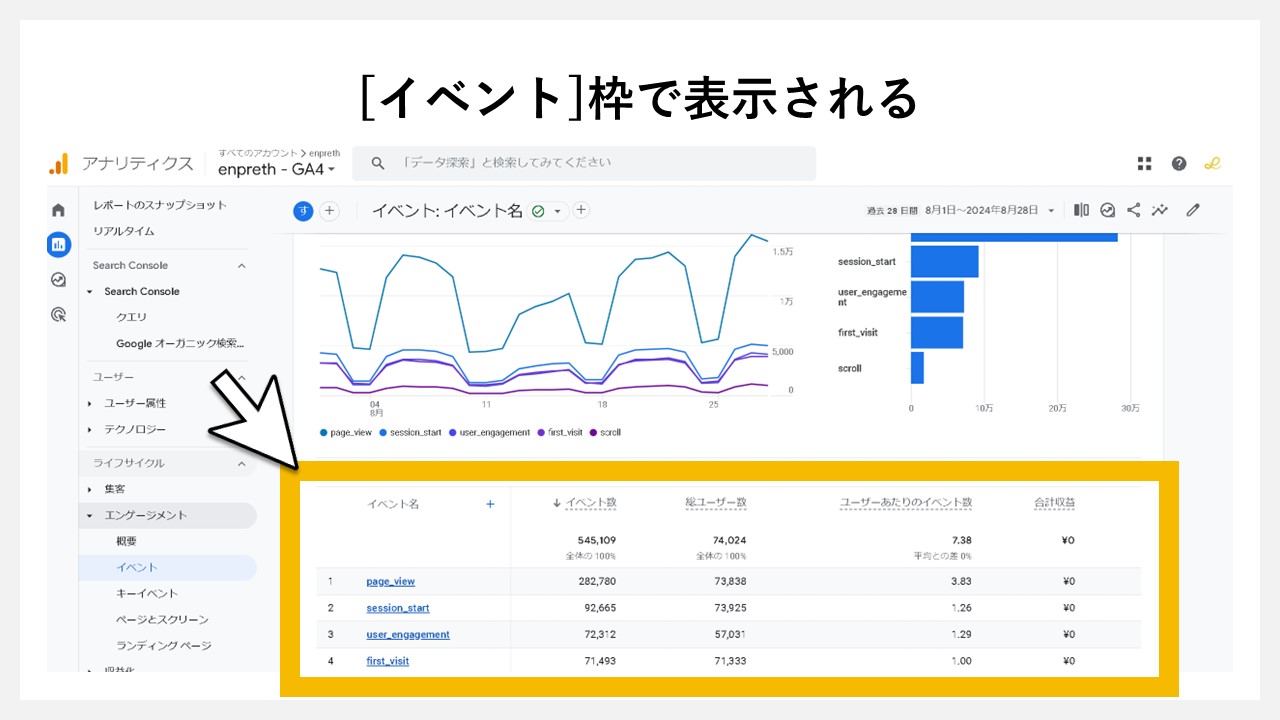This screenshot has height=720, width=1280.
Task: Click the plus icon to add a secondary dimension
Action: (490, 504)
